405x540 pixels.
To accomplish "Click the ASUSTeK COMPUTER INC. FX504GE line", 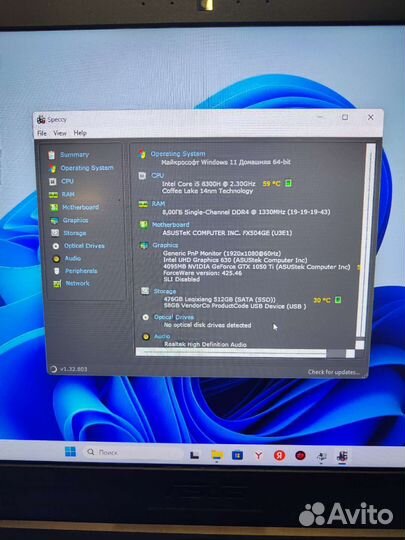I will 227,233.
